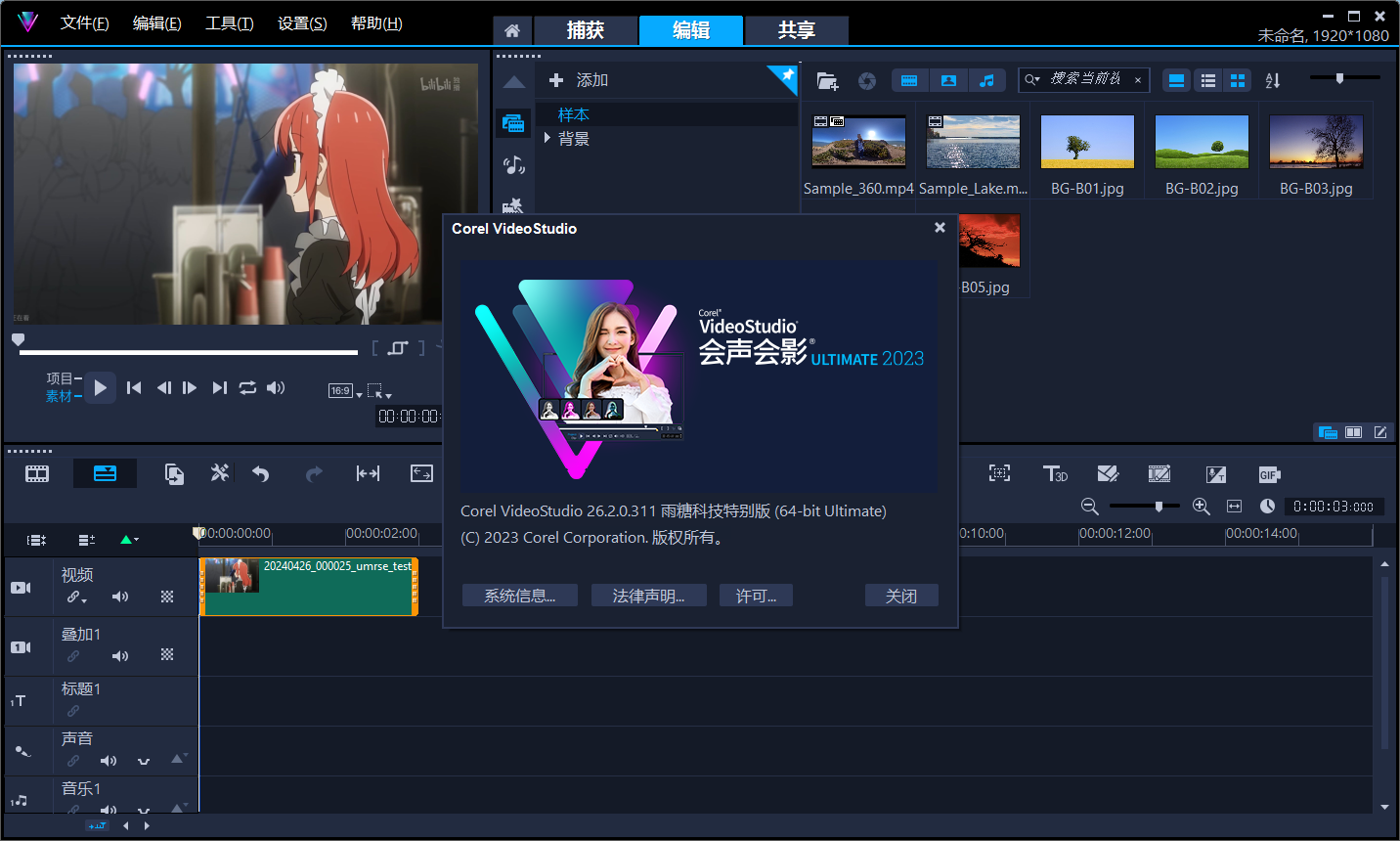Toggle show videos filter in library
Image resolution: width=1400 pixels, height=841 pixels.
909,81
